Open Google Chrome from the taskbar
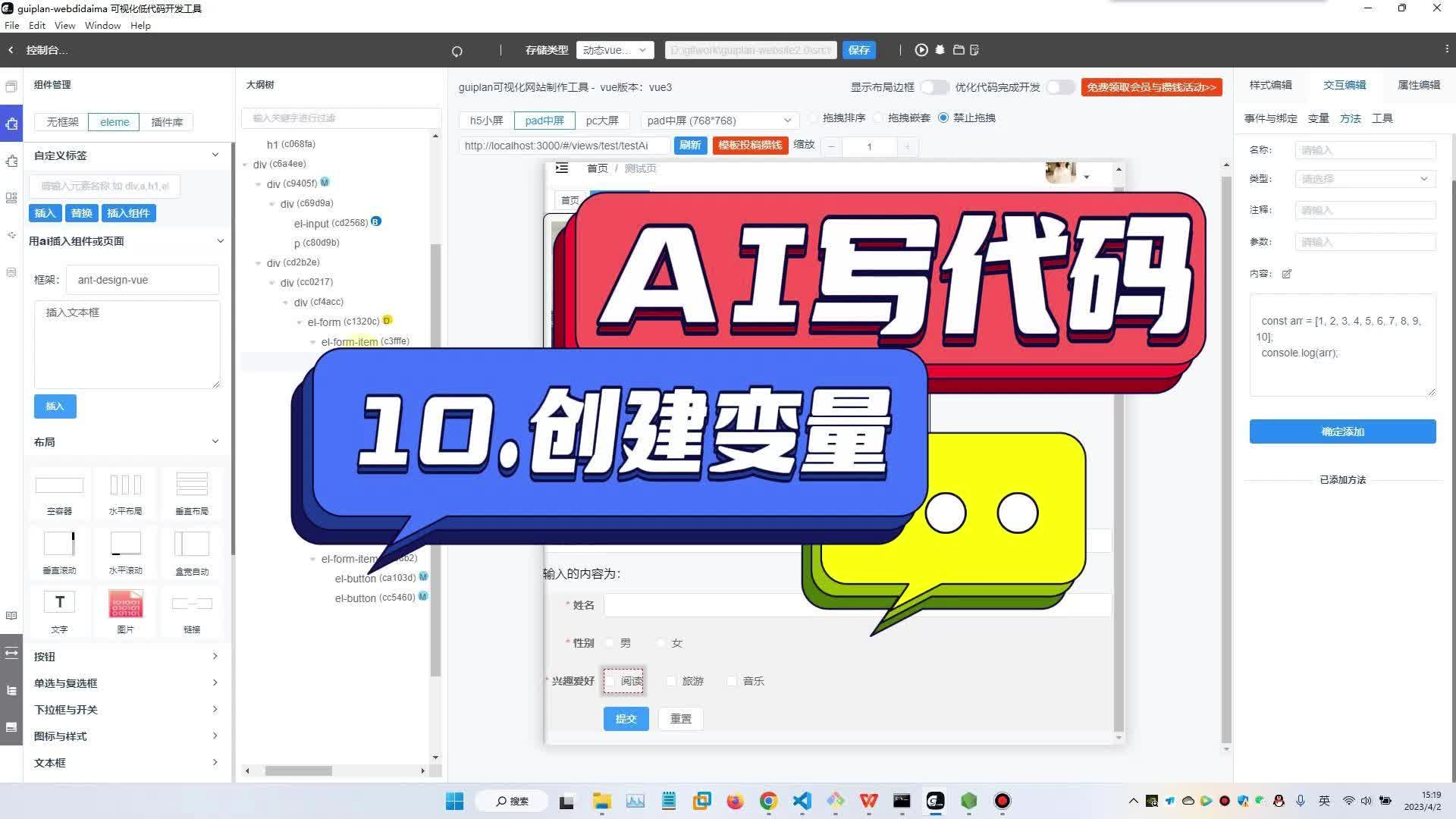The height and width of the screenshot is (819, 1456). point(768,801)
